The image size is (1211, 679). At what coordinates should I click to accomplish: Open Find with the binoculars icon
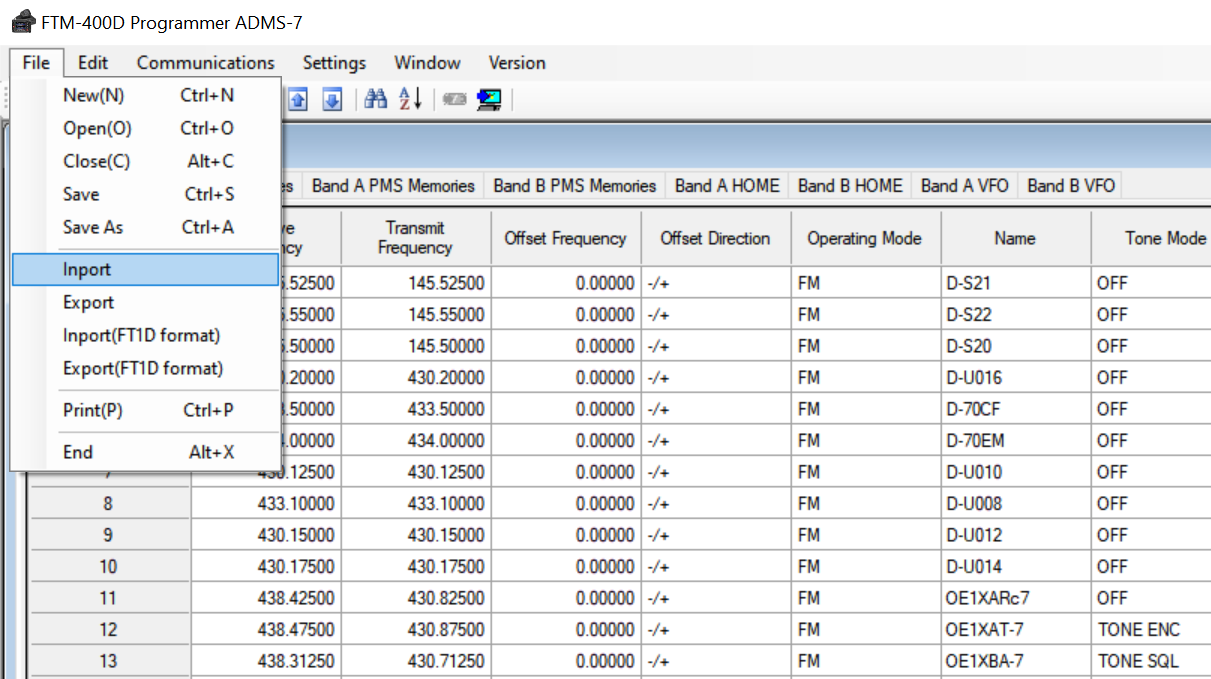click(x=376, y=98)
